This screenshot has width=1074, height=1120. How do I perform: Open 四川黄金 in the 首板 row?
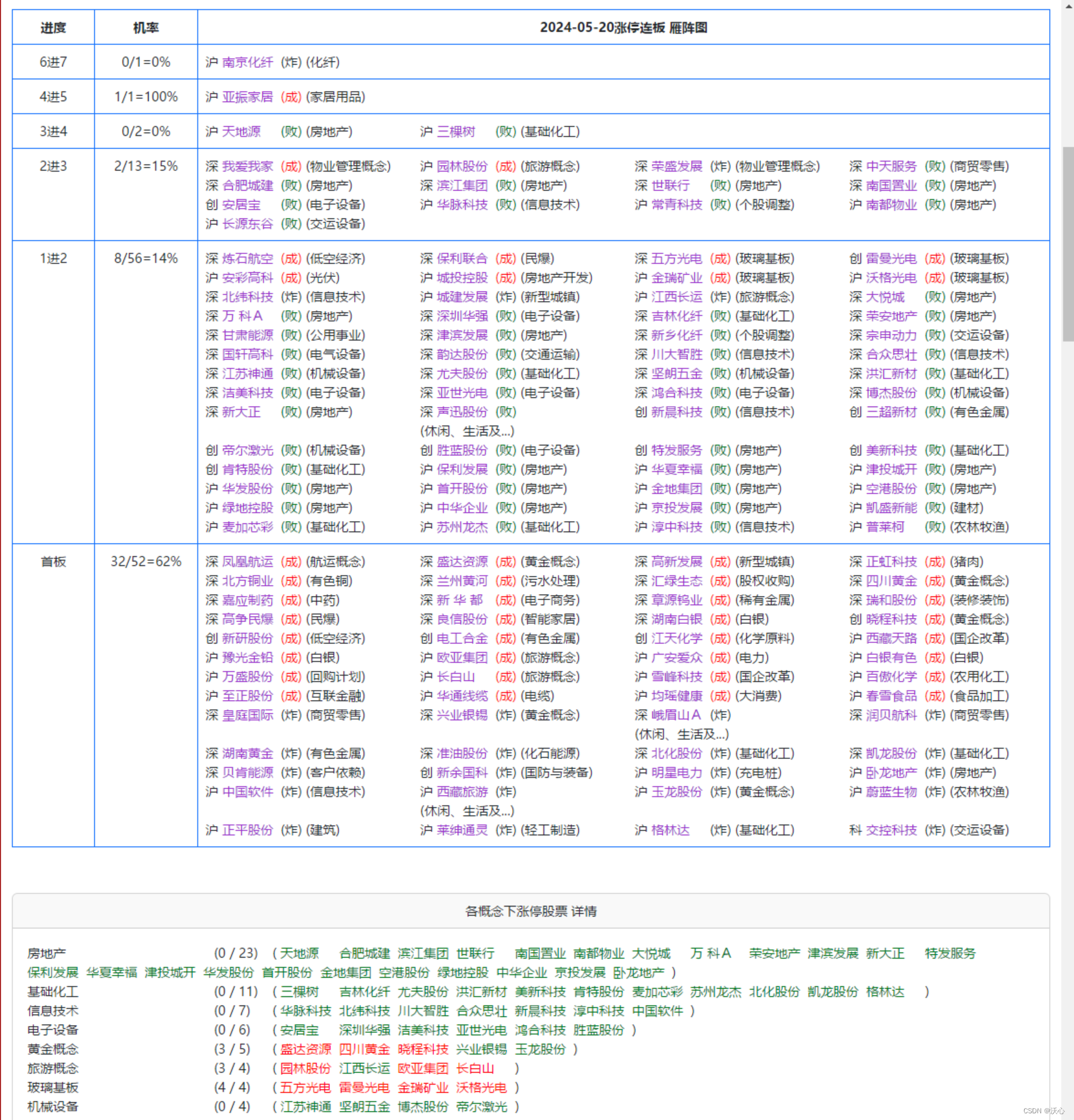click(x=891, y=581)
